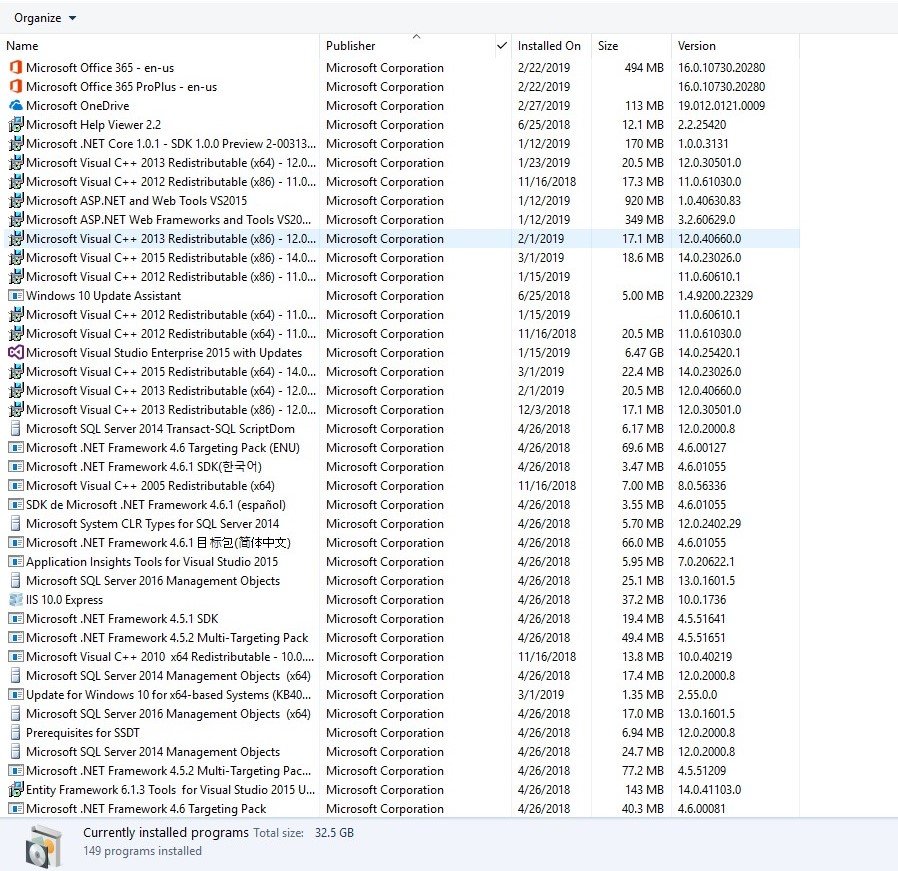The image size is (898, 871).
Task: Click the .NET Core 1.0.1 SDK icon
Action: 16,143
